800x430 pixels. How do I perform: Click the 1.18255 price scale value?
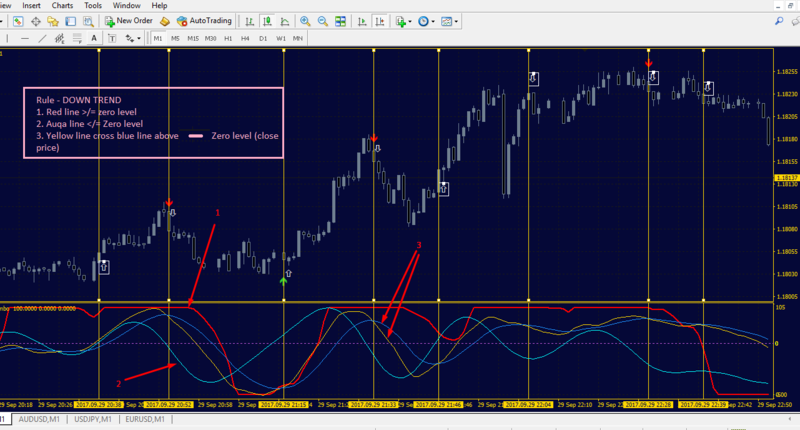click(787, 72)
